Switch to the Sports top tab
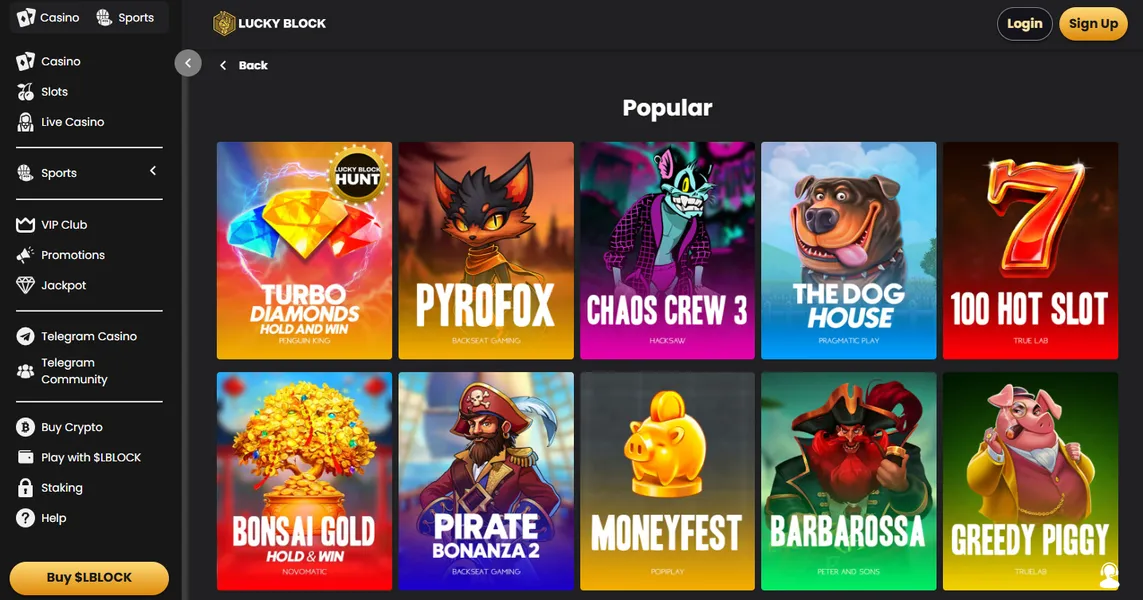 (x=125, y=17)
